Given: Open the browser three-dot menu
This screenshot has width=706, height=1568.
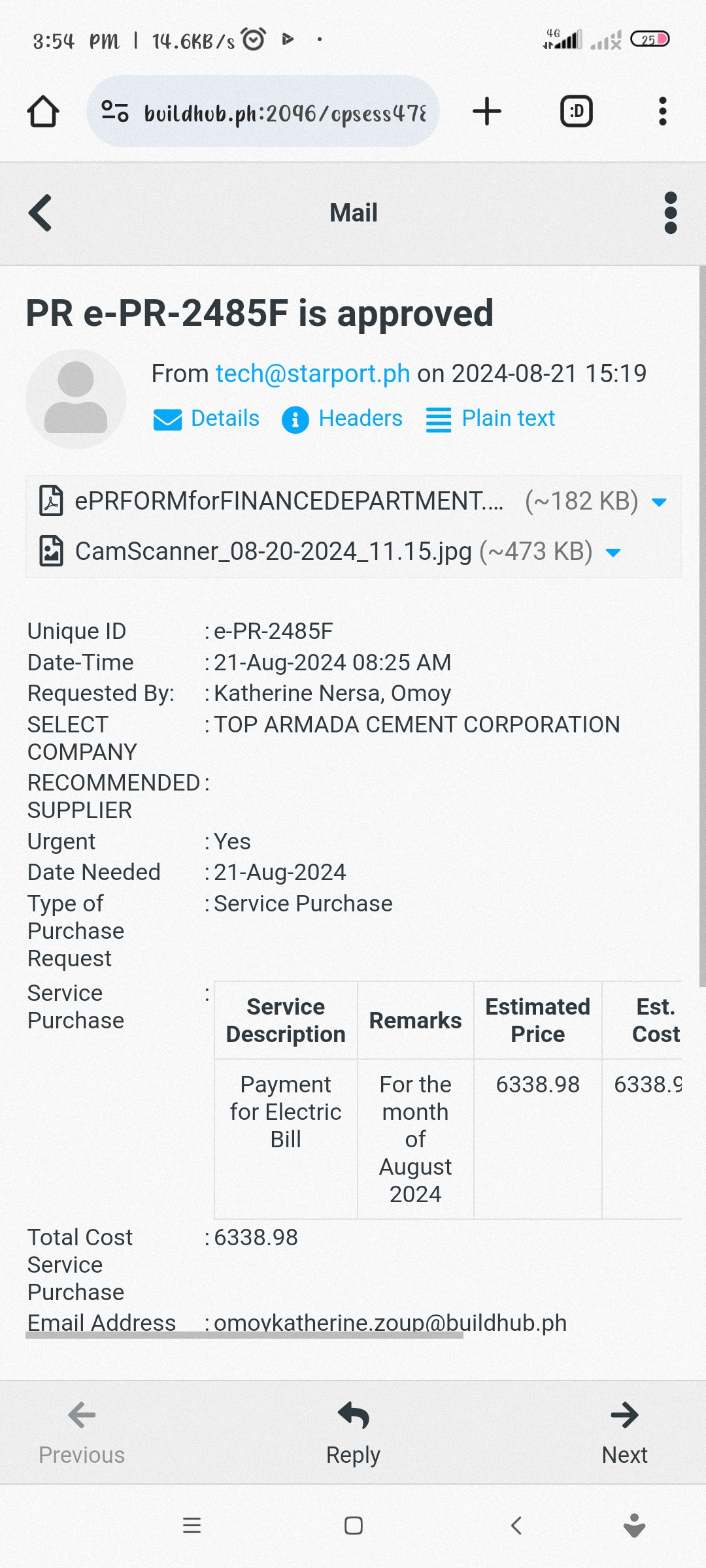Looking at the screenshot, I should pos(662,112).
